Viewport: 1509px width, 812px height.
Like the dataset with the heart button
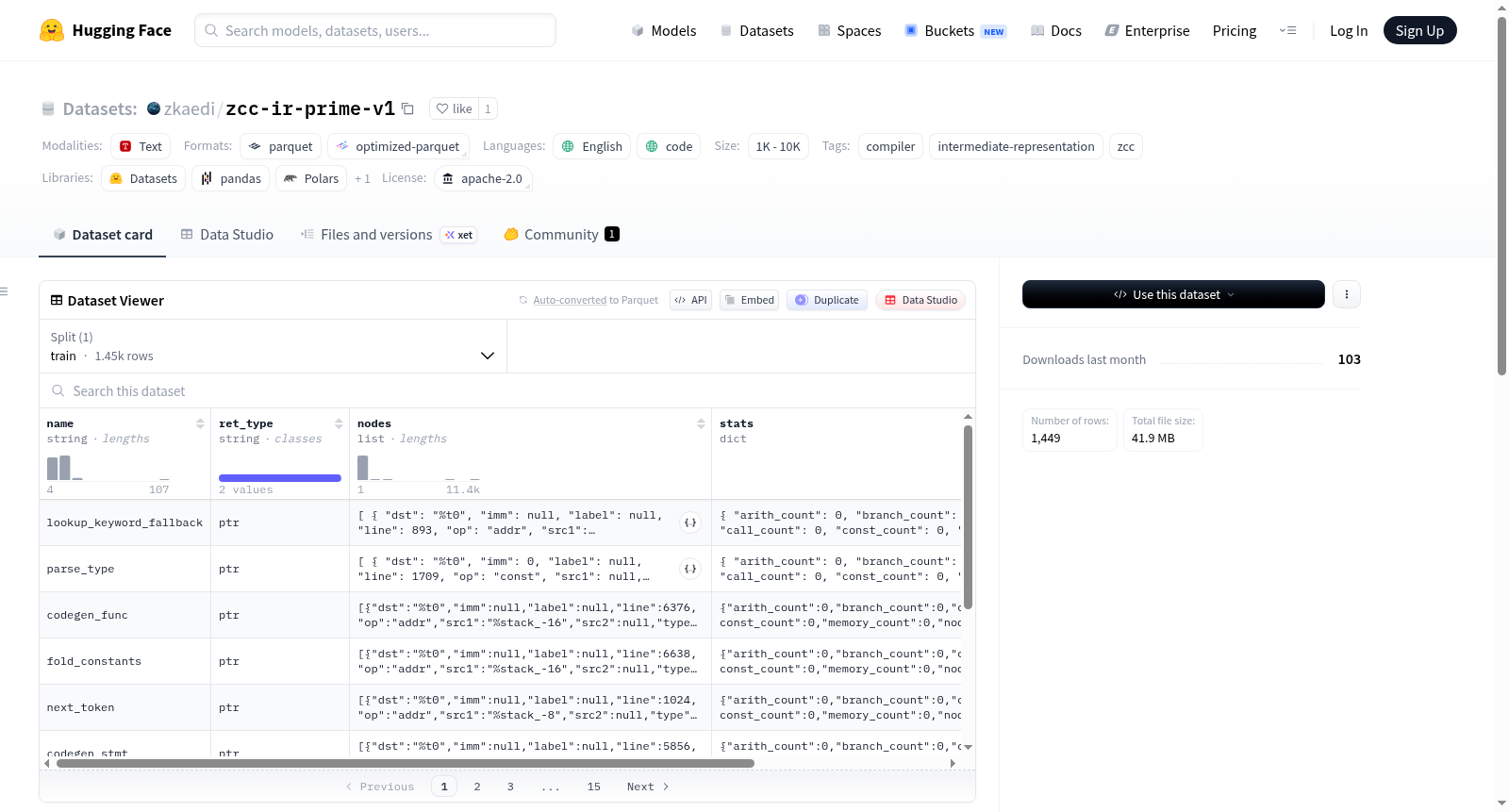pyautogui.click(x=454, y=108)
